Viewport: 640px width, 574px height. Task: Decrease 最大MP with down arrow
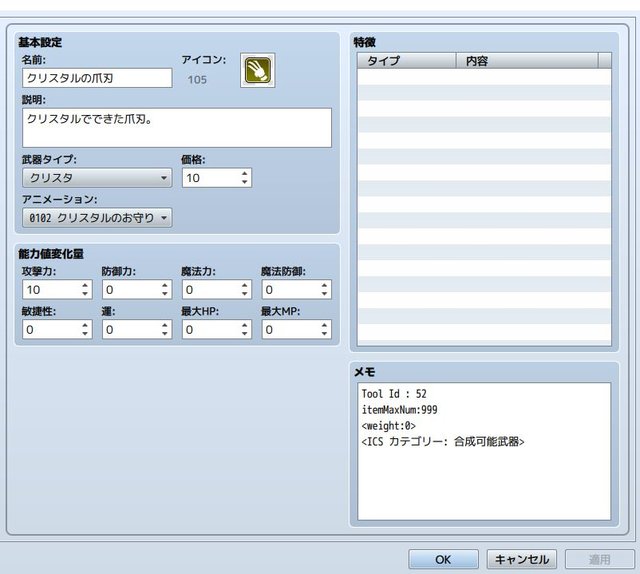pos(324,334)
